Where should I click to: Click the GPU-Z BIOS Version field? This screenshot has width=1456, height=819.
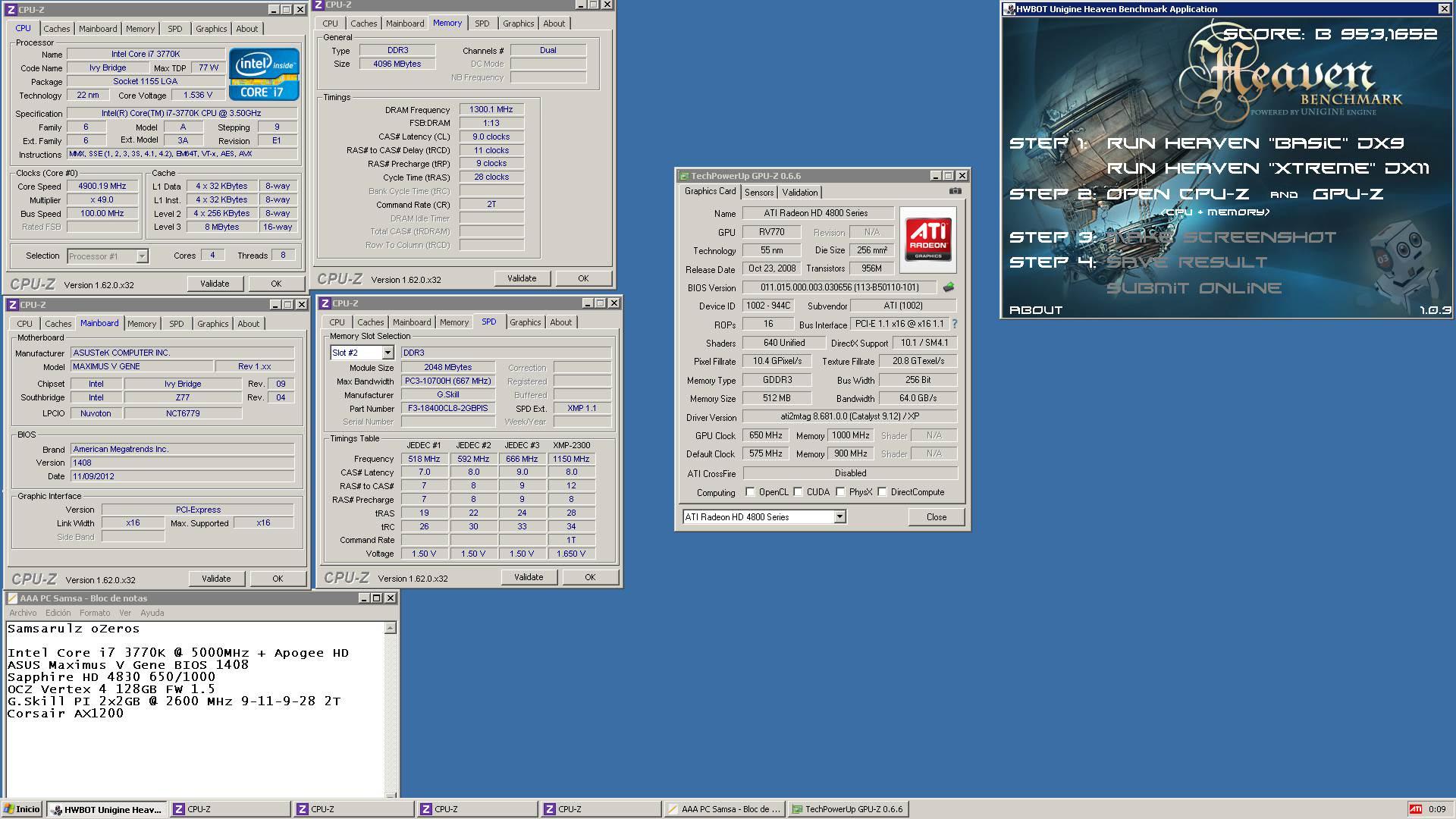(839, 287)
